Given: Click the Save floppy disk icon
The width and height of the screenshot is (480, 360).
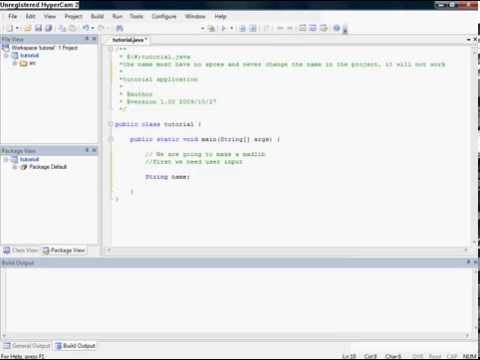Looking at the screenshot, I should pyautogui.click(x=39, y=28).
